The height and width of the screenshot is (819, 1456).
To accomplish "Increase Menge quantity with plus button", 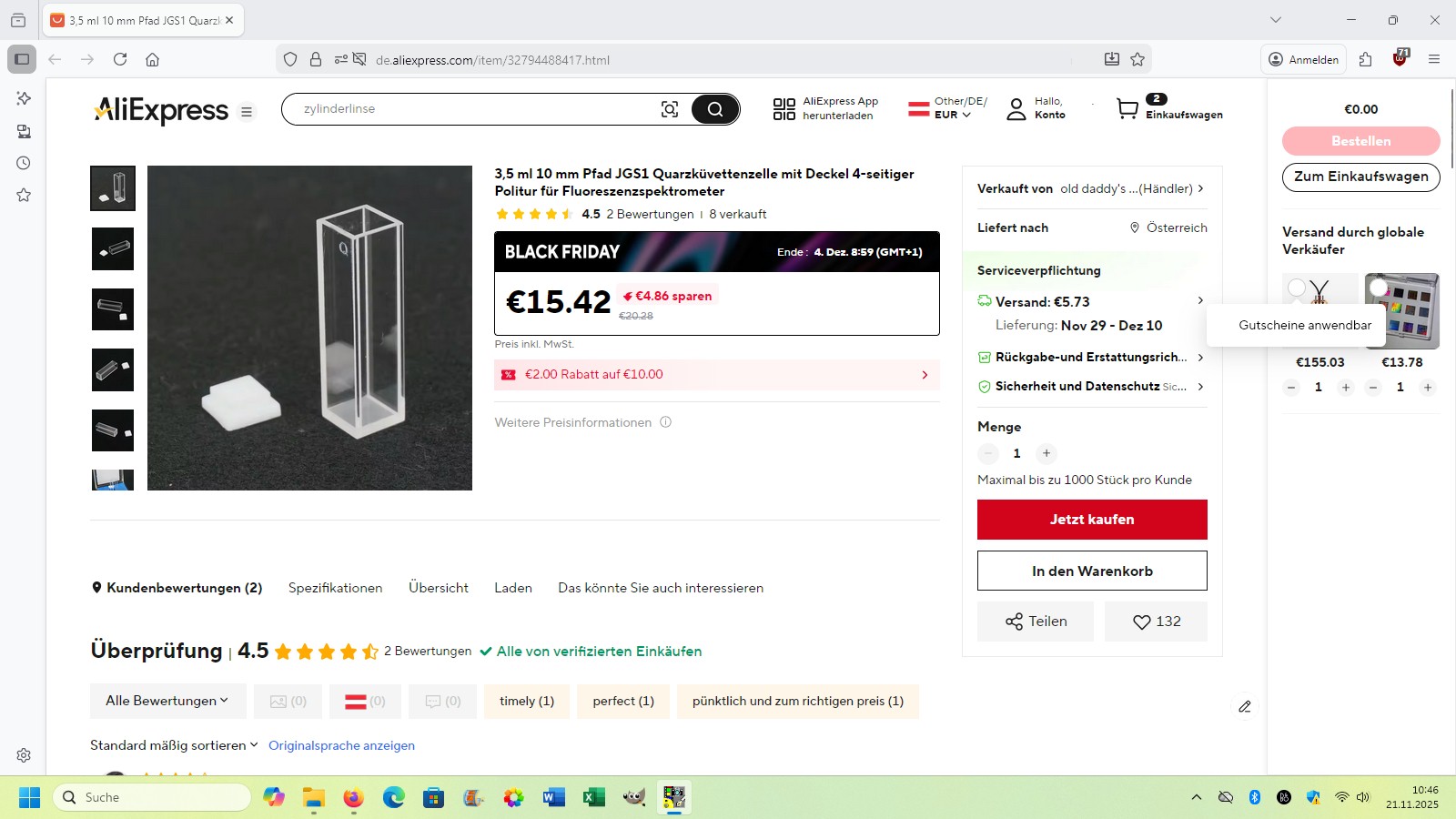I will (x=1046, y=453).
